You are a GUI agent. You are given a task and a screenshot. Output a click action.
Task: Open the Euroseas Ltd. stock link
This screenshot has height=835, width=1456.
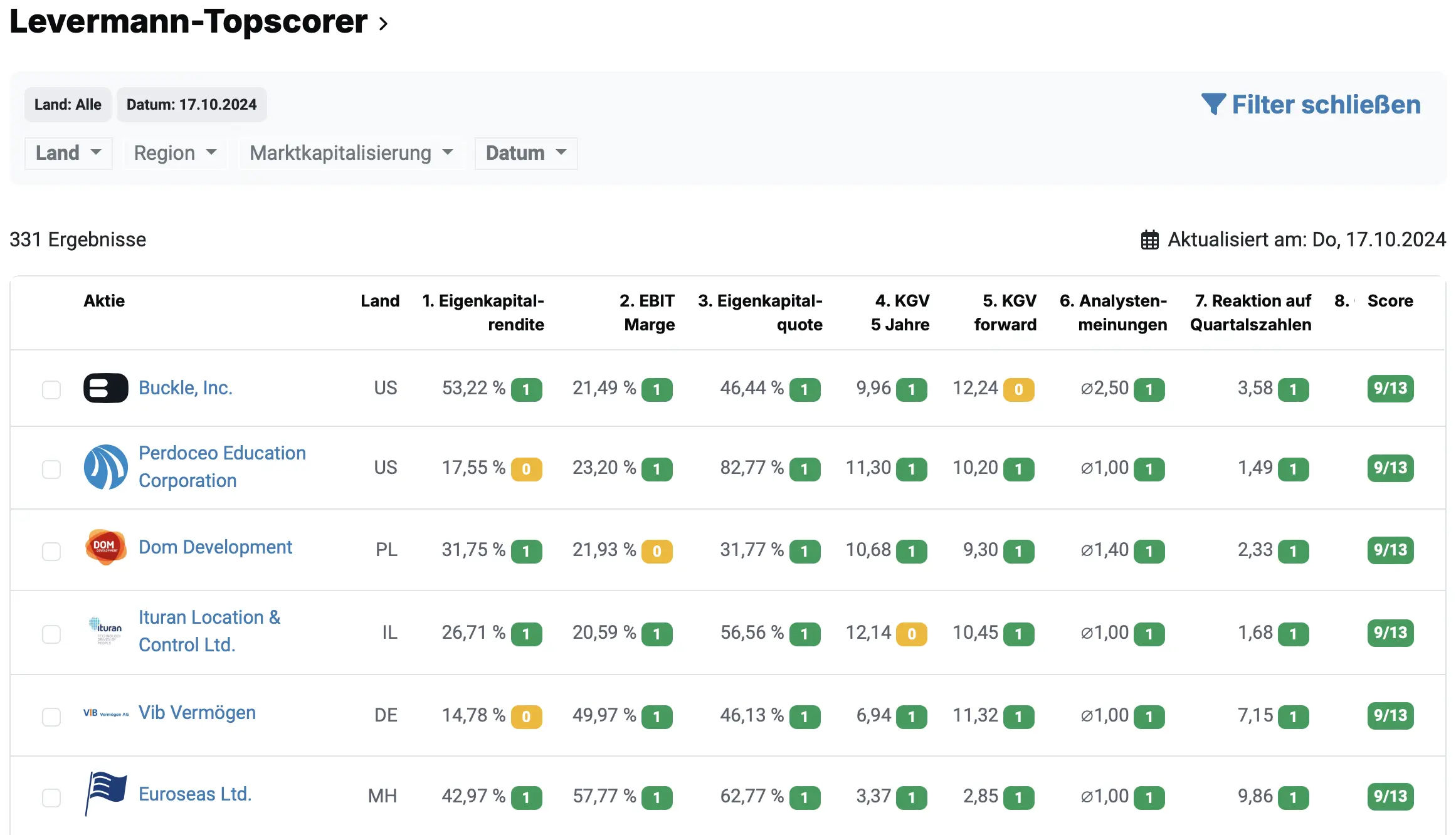195,794
